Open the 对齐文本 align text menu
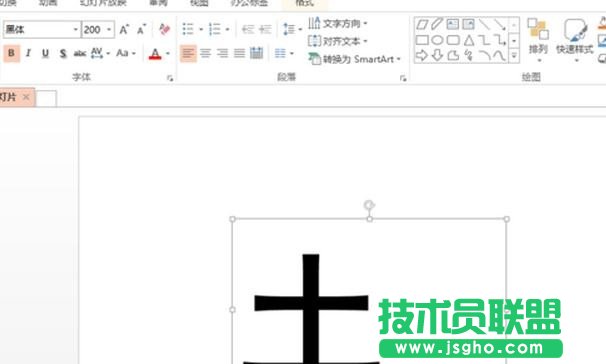This screenshot has height=364, width=606. pos(337,41)
